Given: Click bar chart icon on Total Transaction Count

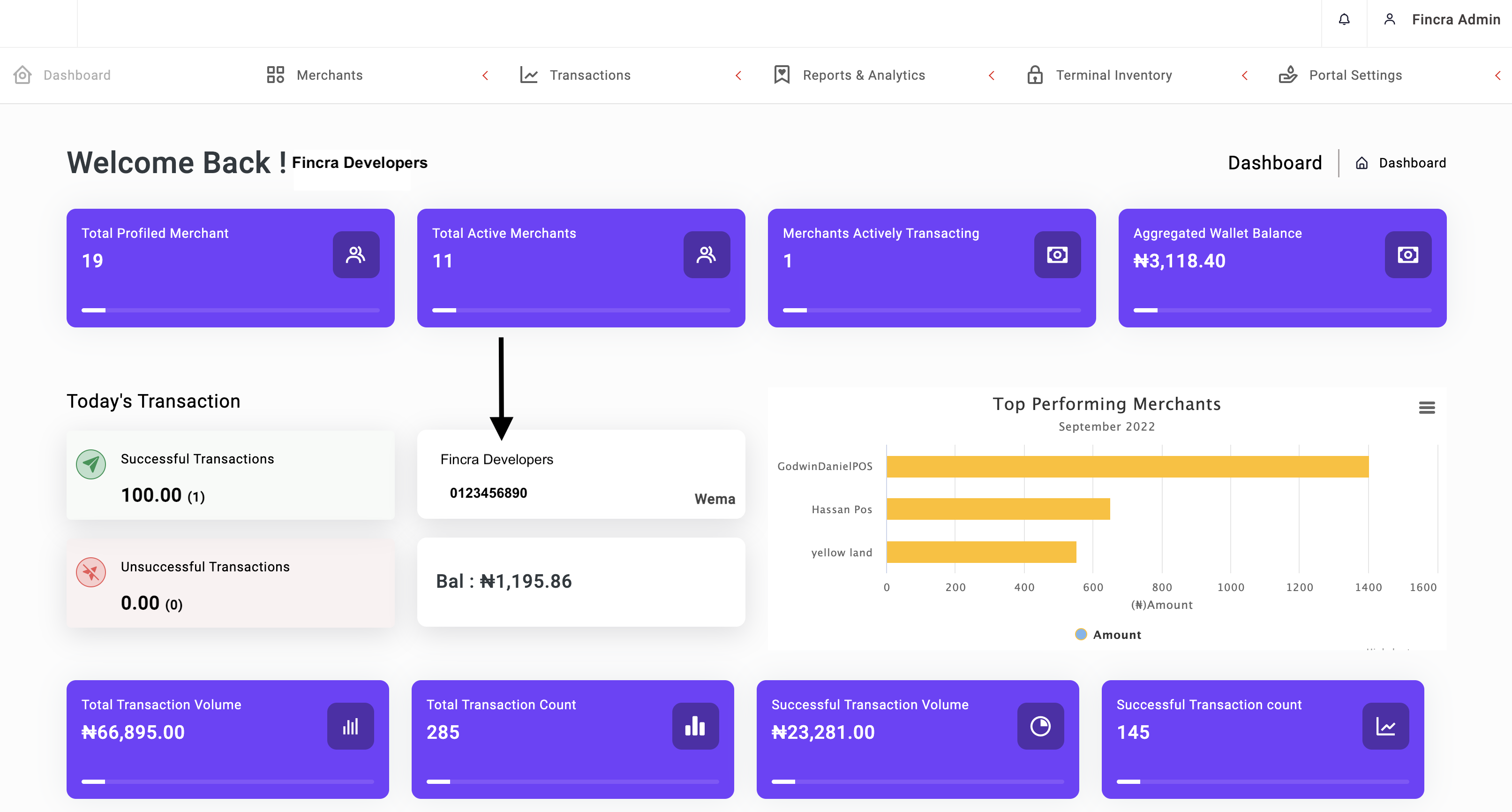Looking at the screenshot, I should [x=696, y=726].
